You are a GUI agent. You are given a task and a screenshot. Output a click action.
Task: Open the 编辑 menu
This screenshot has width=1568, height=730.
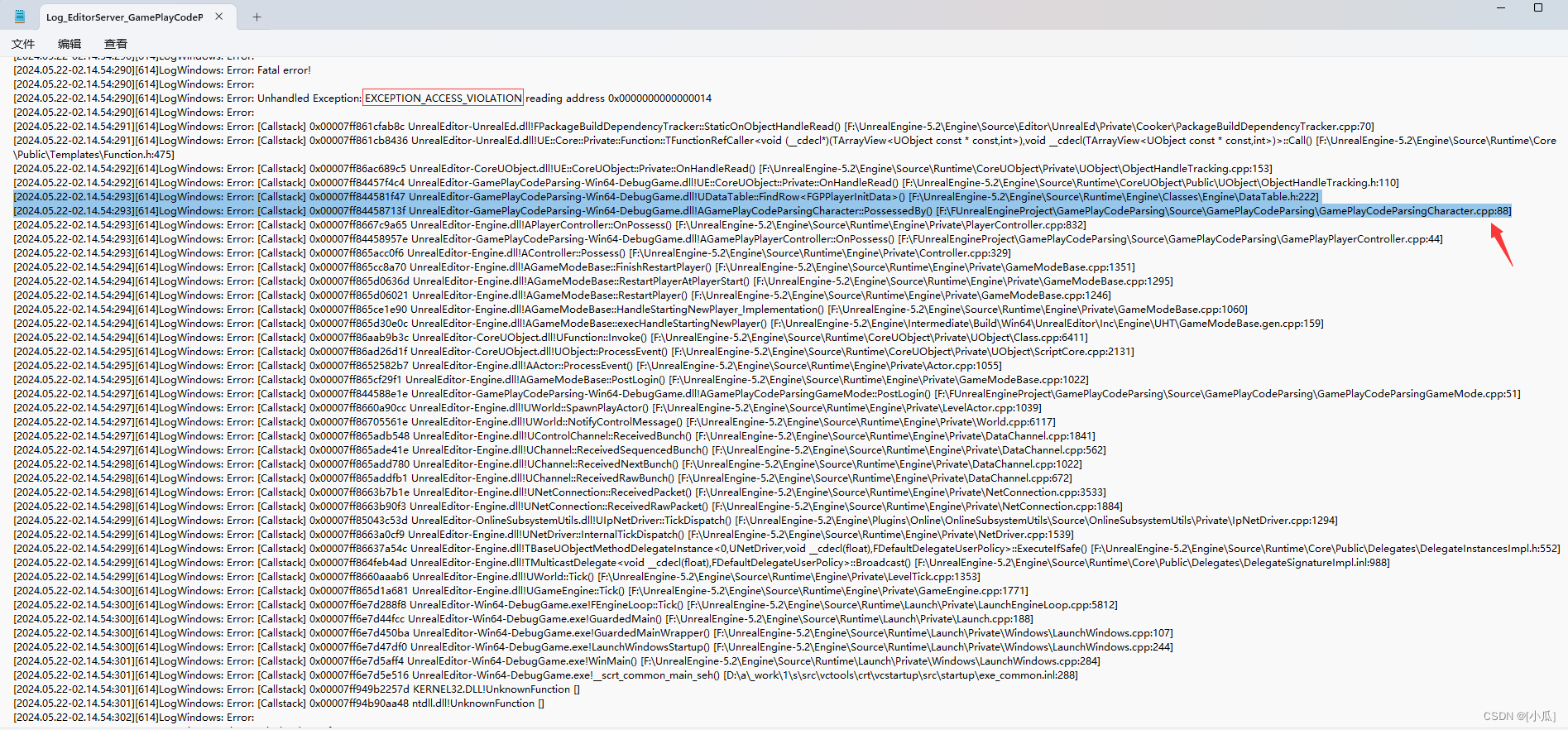coord(70,44)
